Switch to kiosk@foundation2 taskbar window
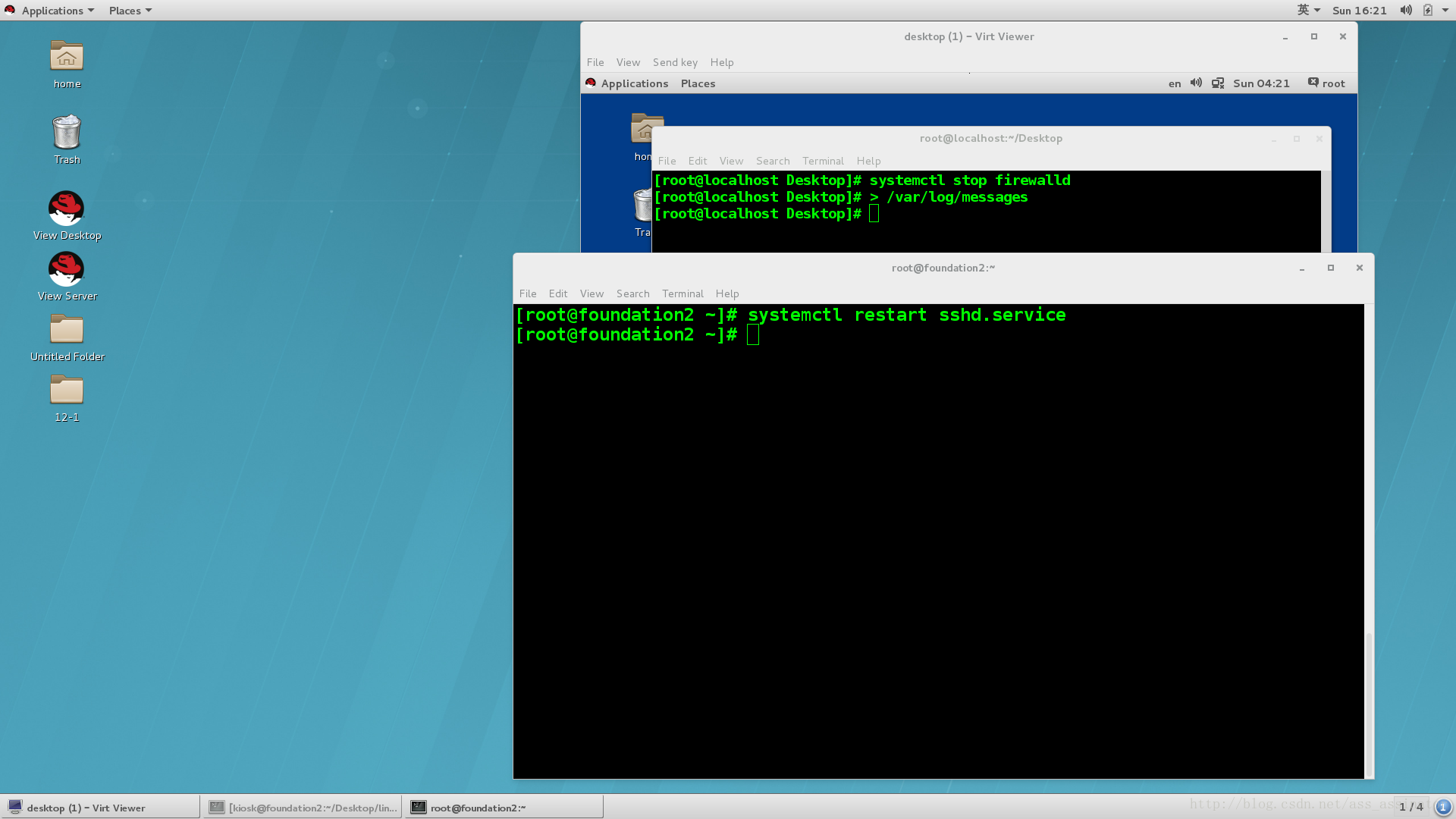The height and width of the screenshot is (819, 1456). click(x=303, y=808)
